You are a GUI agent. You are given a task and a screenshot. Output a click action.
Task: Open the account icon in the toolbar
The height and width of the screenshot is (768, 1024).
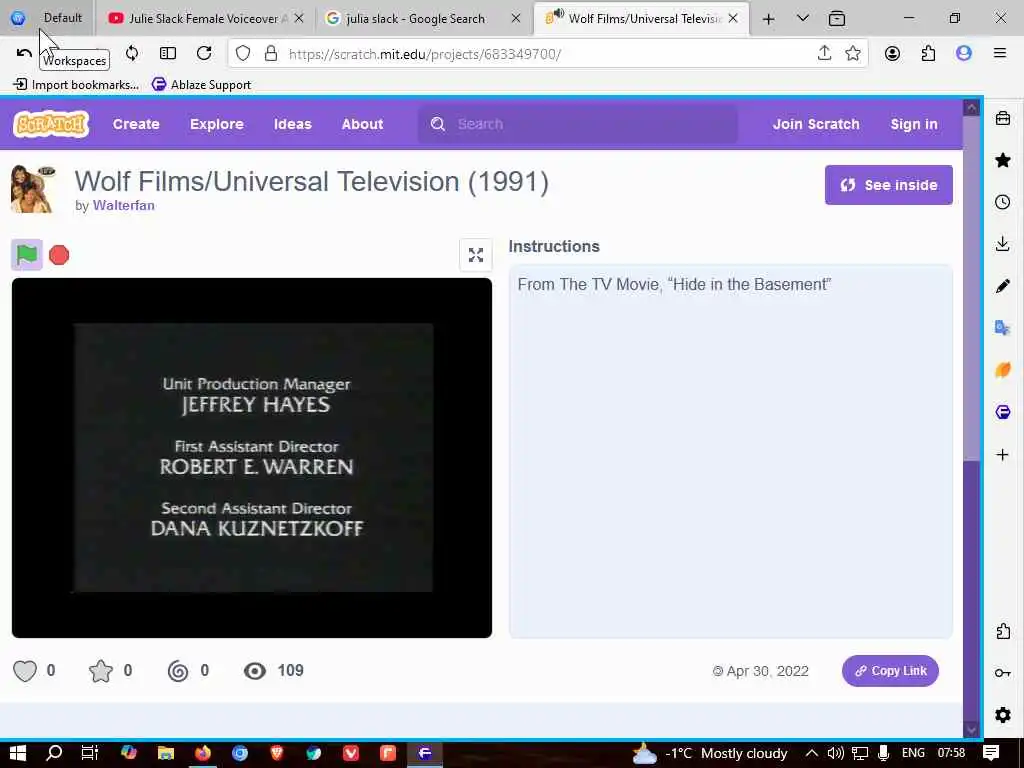pyautogui.click(x=892, y=53)
